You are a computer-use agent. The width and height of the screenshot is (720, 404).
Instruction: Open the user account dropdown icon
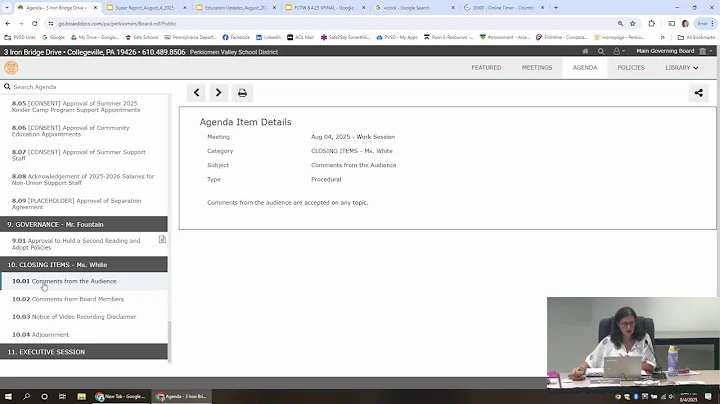pos(619,51)
